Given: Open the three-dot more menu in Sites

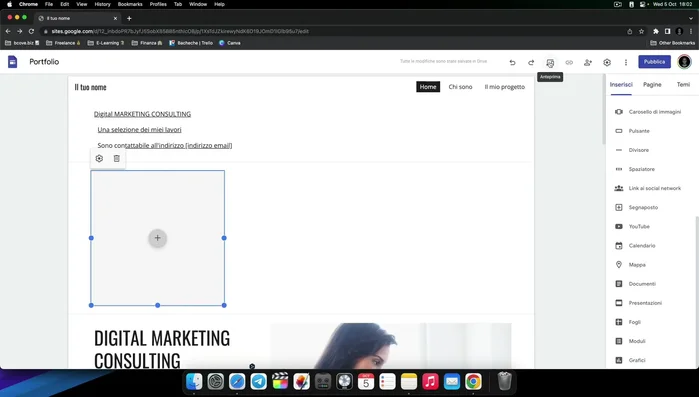Looking at the screenshot, I should [625, 62].
